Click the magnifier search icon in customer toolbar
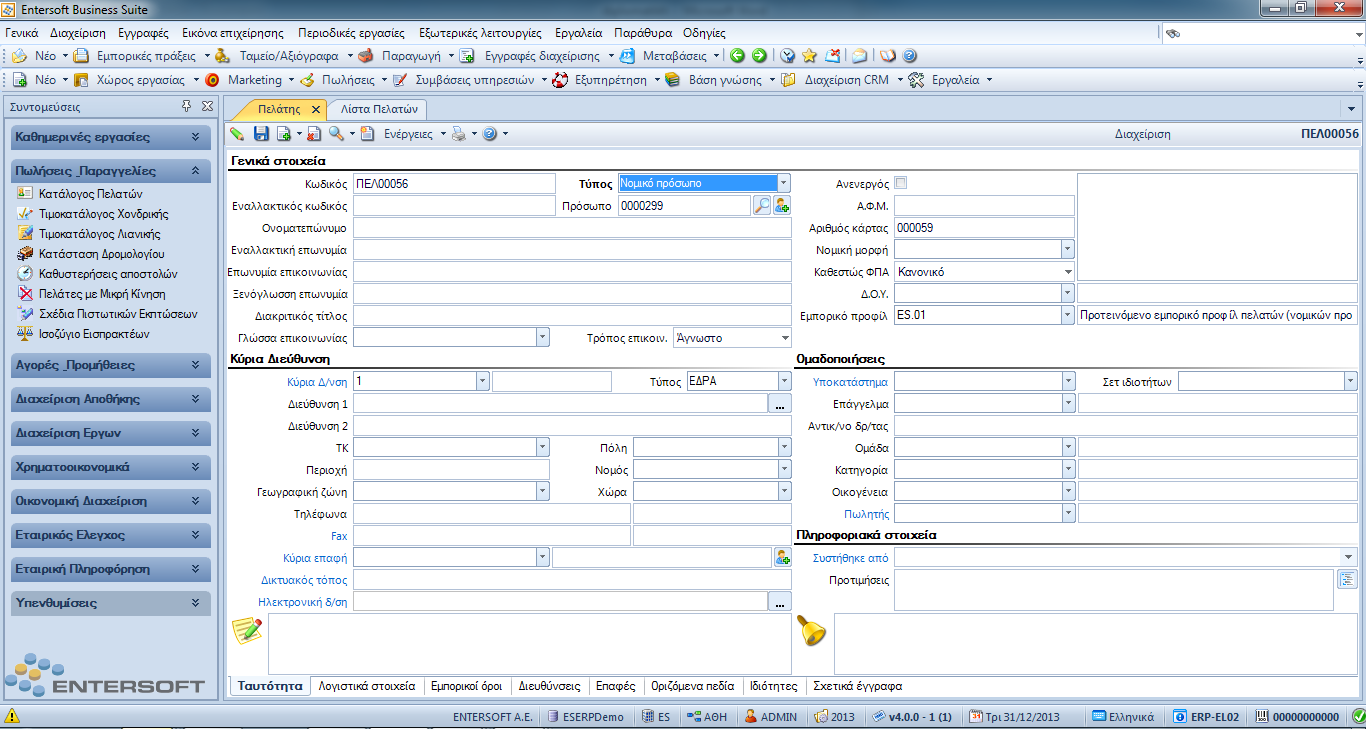Image resolution: width=1366 pixels, height=729 pixels. (336, 133)
